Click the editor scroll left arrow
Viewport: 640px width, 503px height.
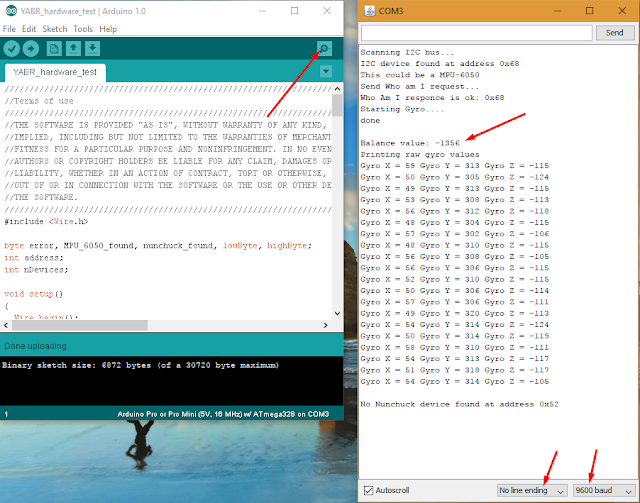[6, 325]
